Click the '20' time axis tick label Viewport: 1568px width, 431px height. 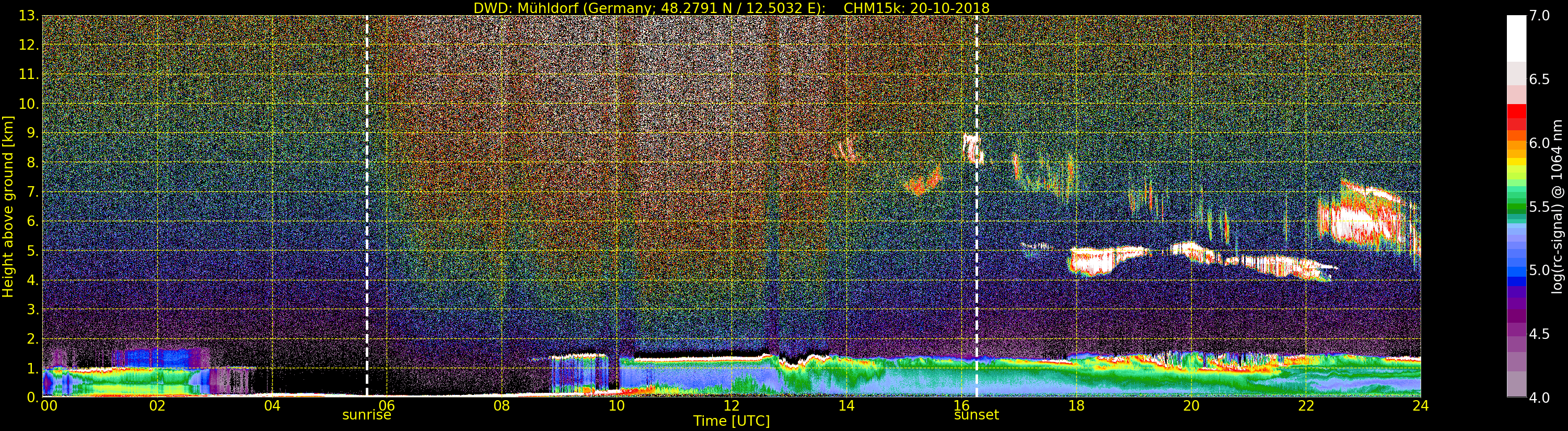point(1191,406)
